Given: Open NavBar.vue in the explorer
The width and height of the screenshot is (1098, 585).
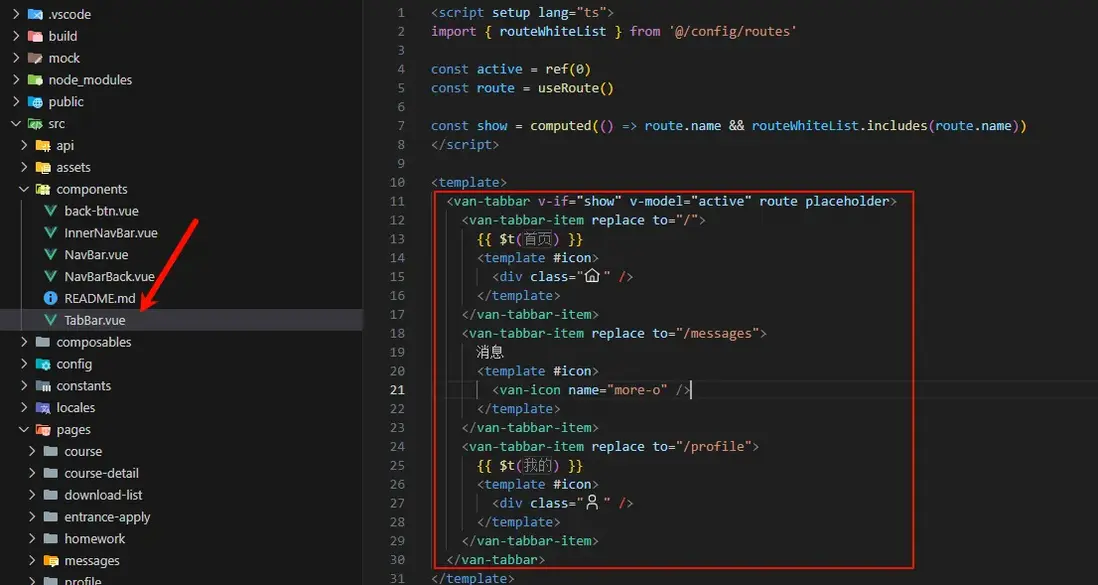Looking at the screenshot, I should tap(96, 254).
